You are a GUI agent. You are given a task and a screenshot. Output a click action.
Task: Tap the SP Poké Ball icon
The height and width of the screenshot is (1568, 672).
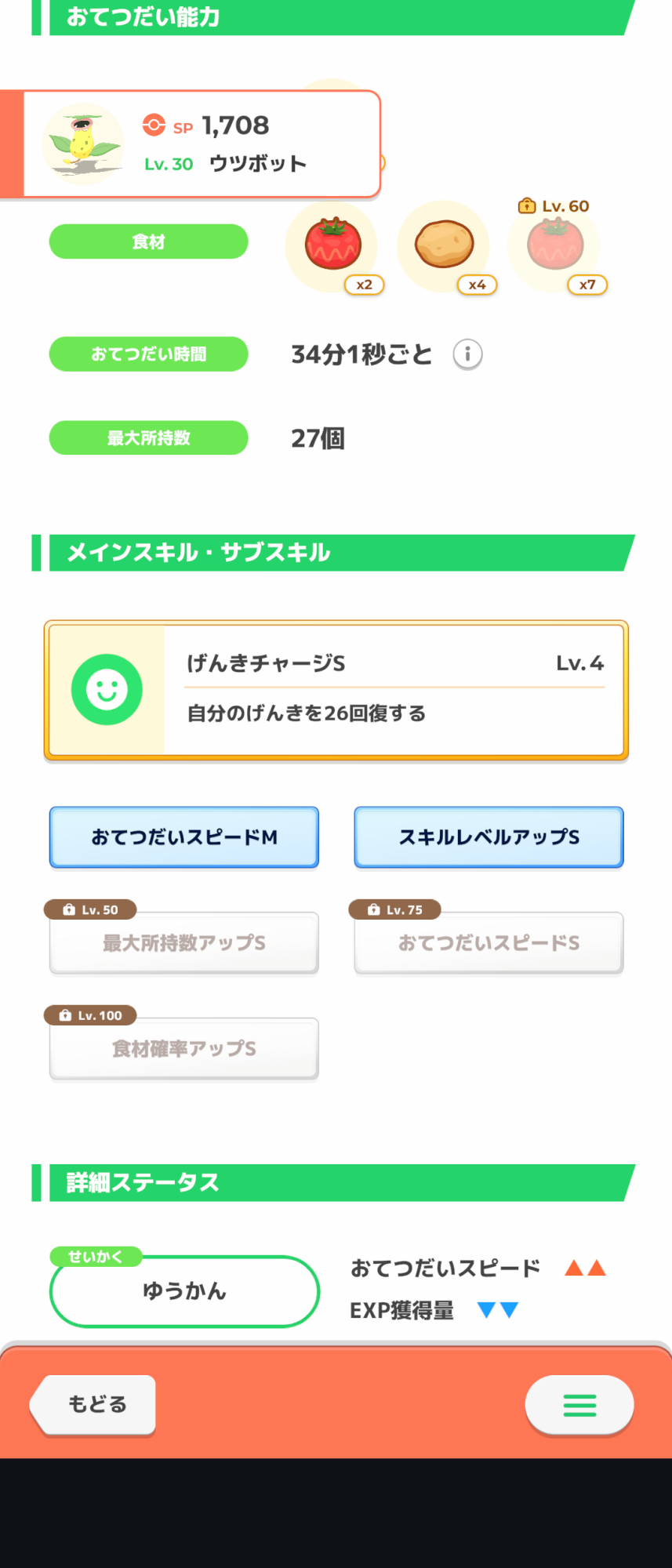pos(154,125)
